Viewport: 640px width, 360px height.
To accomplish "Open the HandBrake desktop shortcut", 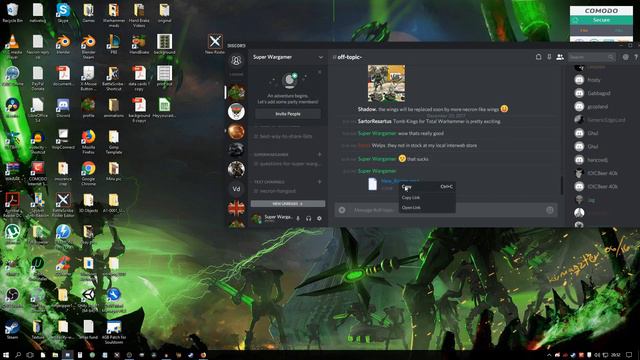I will tap(139, 44).
